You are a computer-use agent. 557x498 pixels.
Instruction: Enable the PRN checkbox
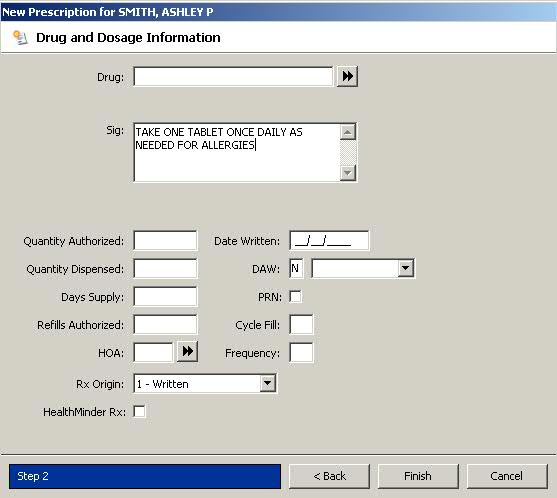(x=296, y=297)
